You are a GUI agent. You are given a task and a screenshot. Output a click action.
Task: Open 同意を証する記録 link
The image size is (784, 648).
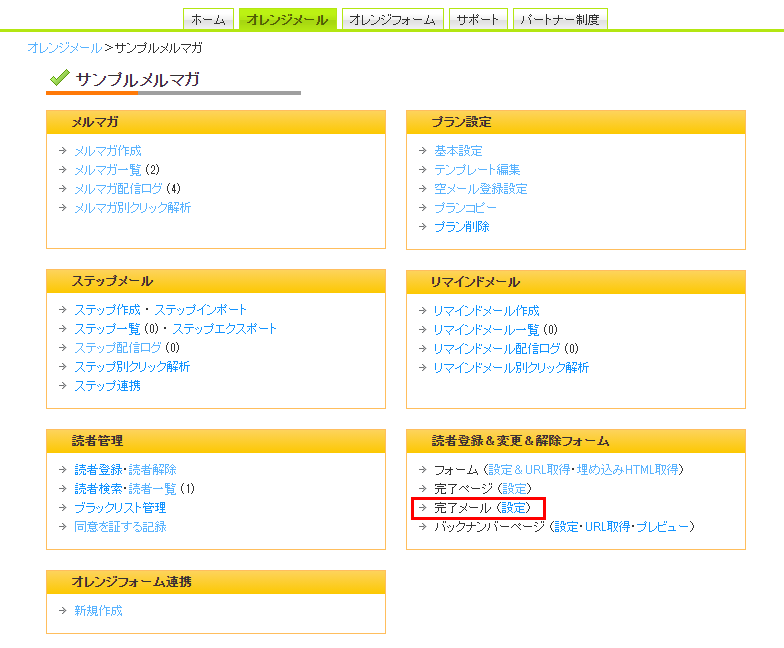120,527
